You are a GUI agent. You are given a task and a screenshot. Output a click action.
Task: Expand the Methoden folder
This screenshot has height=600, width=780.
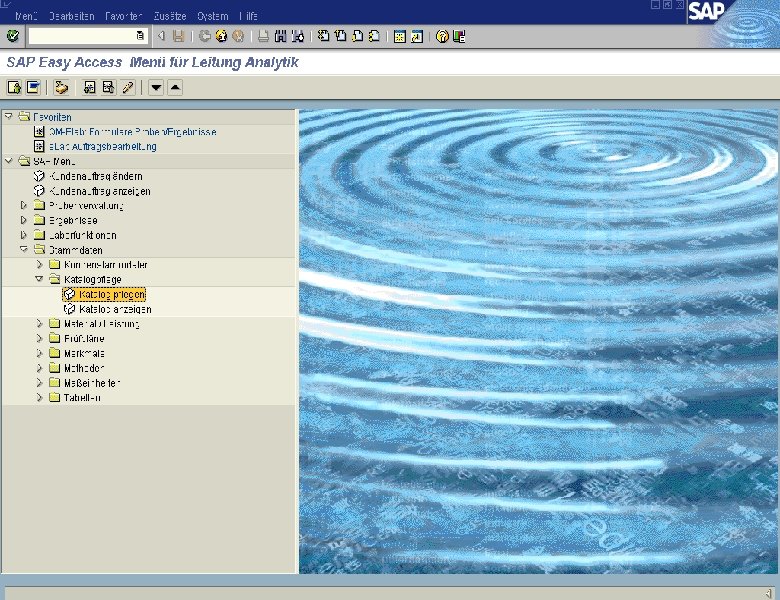click(x=39, y=368)
